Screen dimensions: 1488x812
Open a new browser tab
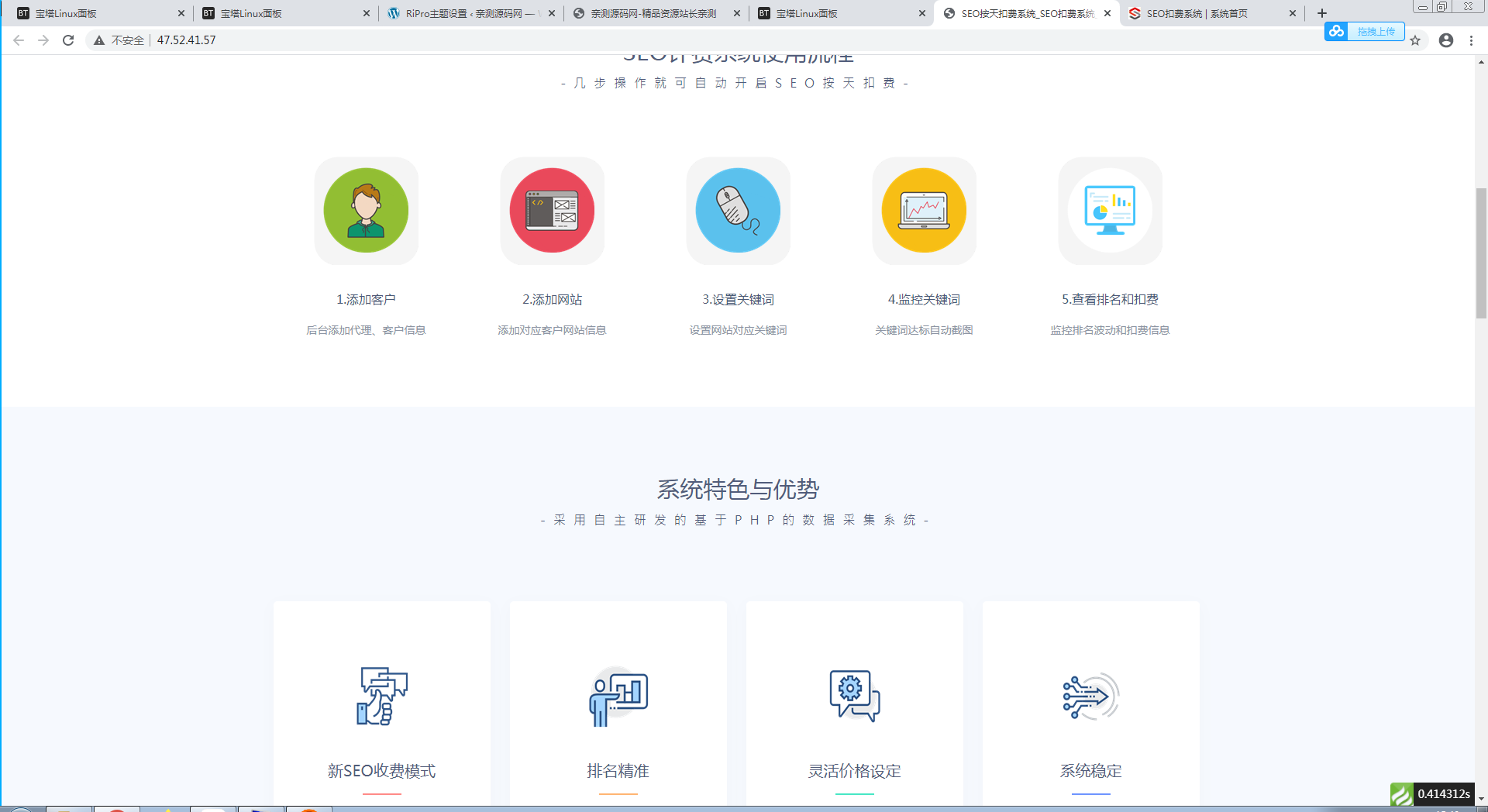[x=1322, y=13]
